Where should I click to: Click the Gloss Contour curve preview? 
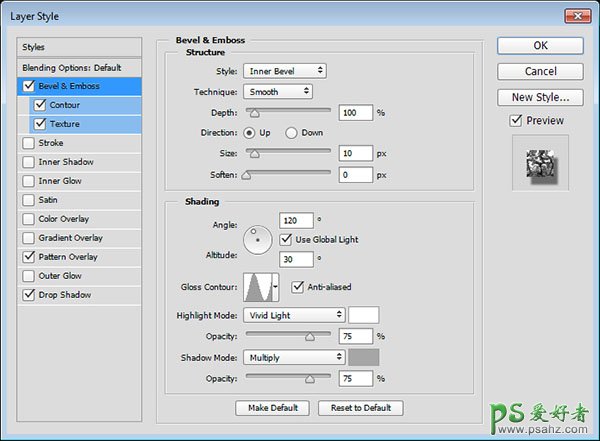259,288
